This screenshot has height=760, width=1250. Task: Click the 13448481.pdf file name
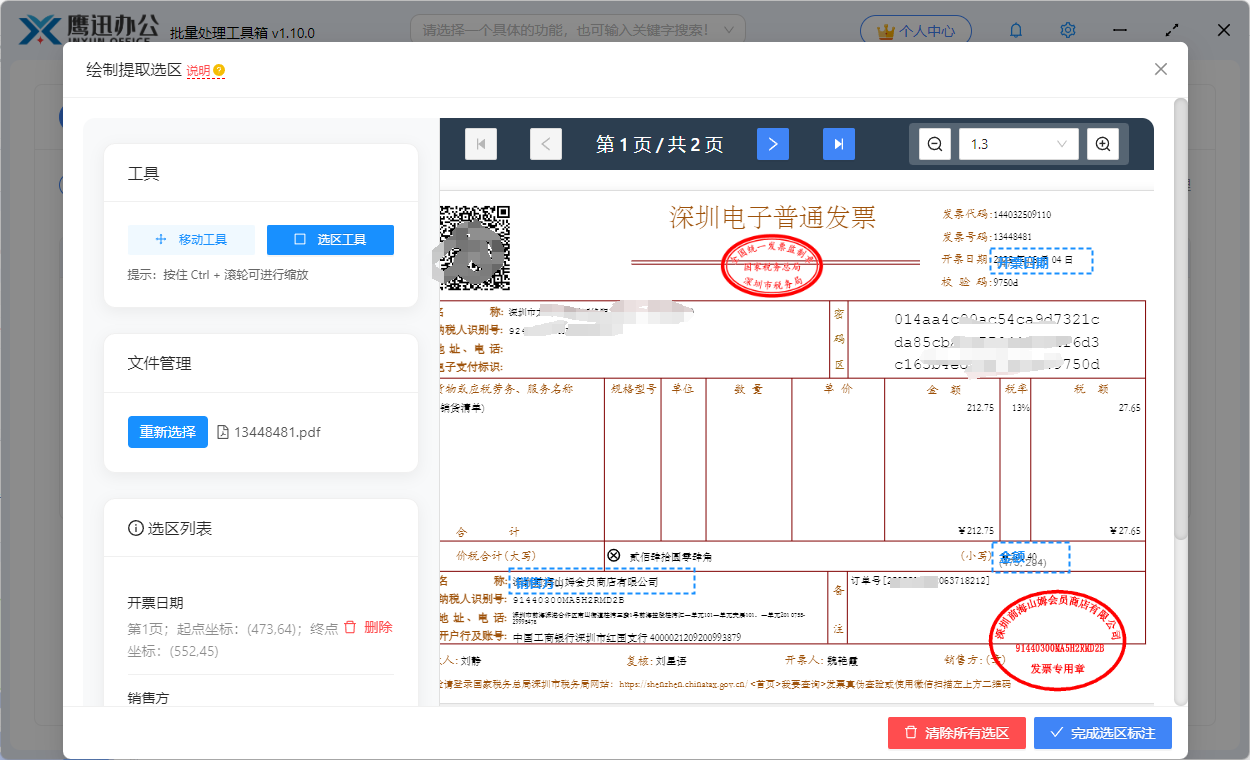pos(277,433)
